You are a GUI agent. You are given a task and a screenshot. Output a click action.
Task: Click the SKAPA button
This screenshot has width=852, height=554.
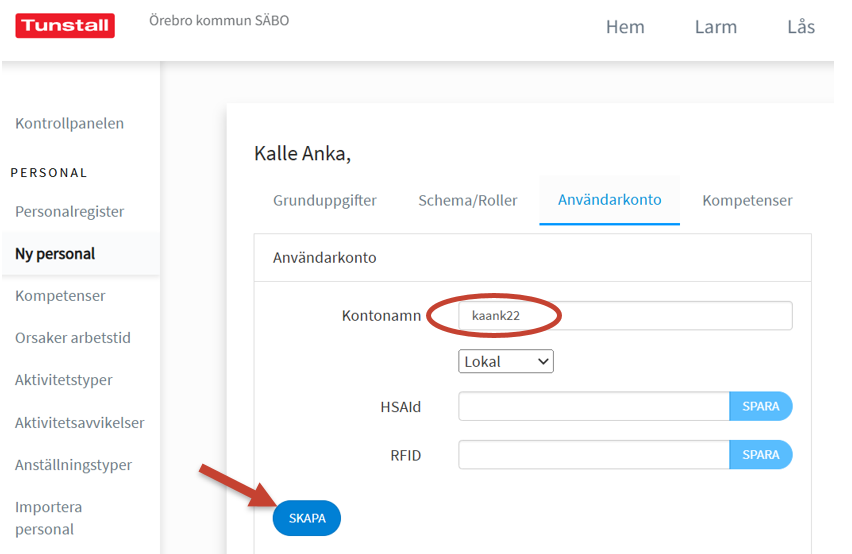(307, 518)
